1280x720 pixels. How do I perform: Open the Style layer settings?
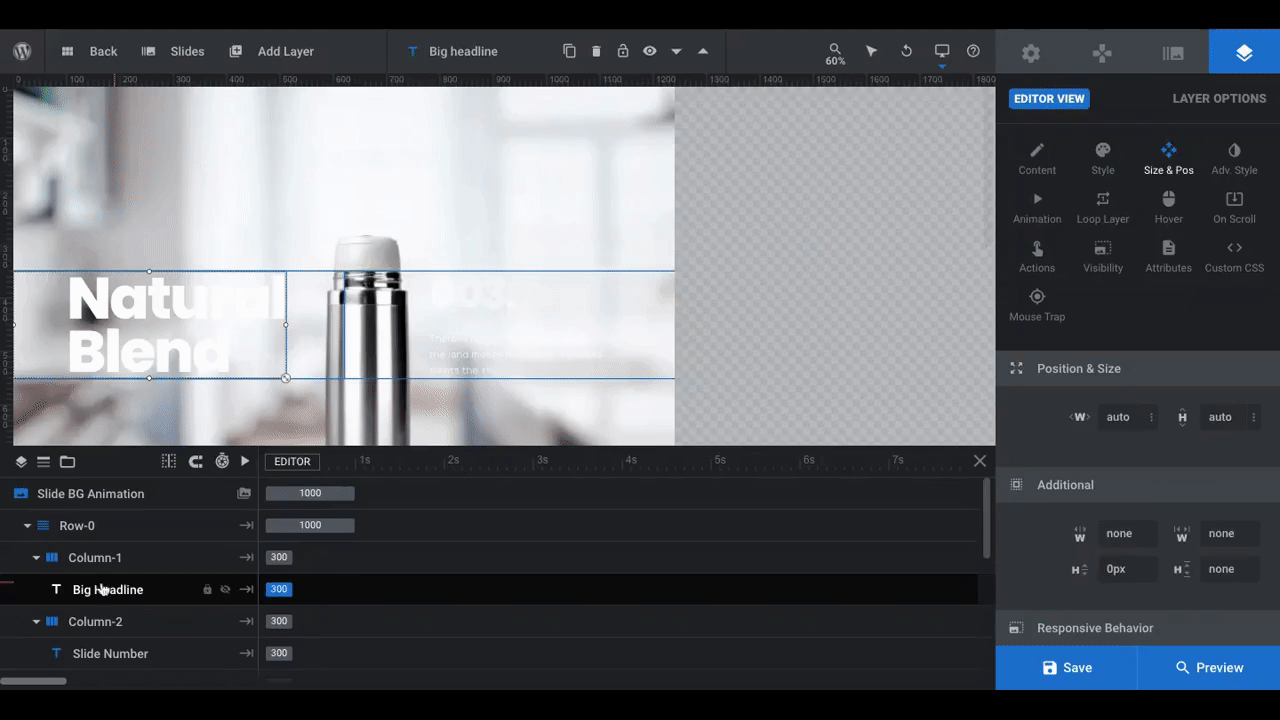tap(1103, 158)
